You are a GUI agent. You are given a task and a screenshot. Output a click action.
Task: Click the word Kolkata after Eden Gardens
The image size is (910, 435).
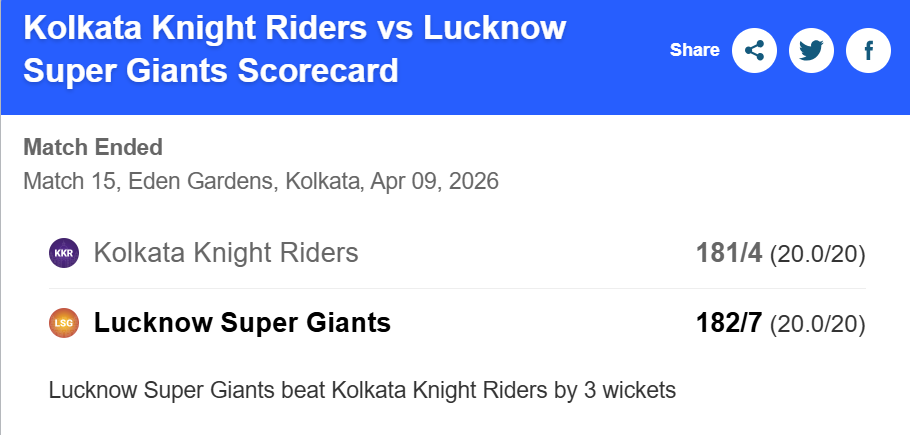323,182
